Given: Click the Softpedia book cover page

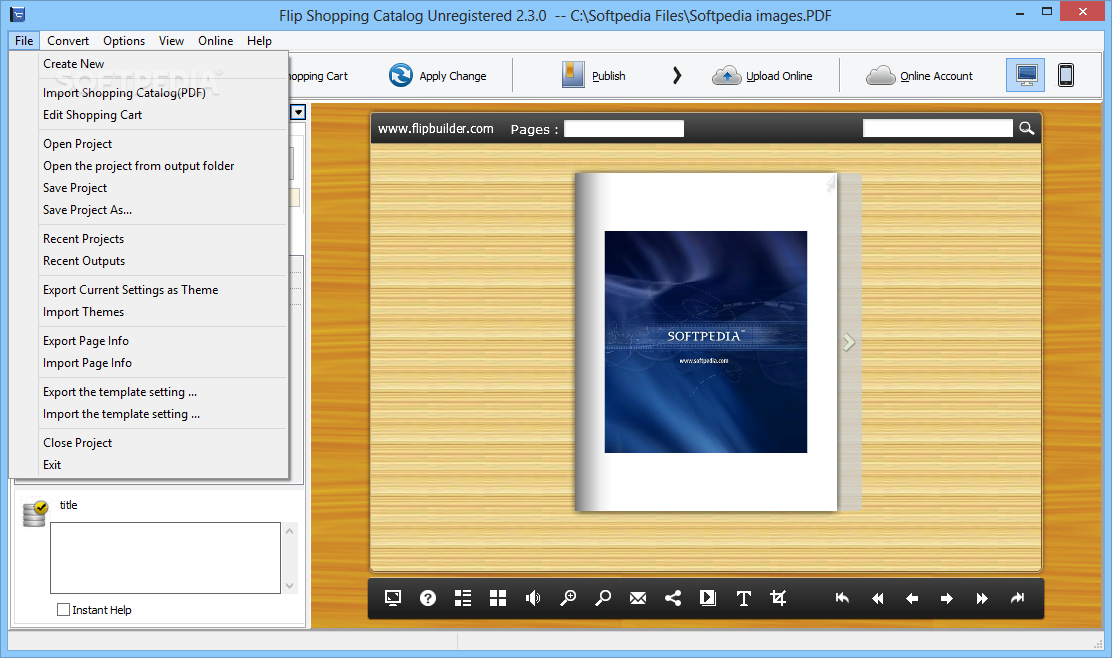Looking at the screenshot, I should click(x=706, y=342).
